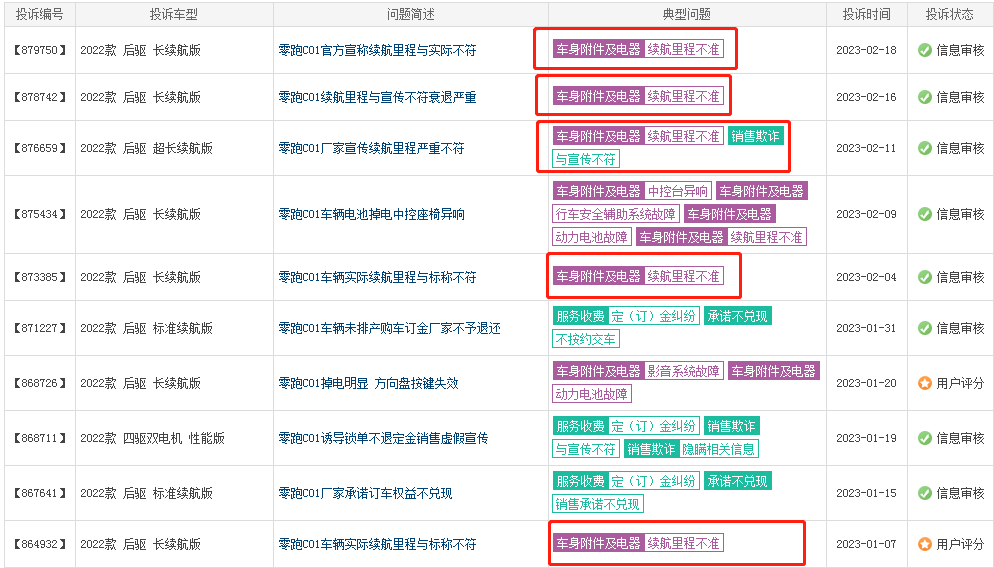The image size is (994, 568).
Task: Click the 隐瞒相关信息 tag
Action: [719, 449]
